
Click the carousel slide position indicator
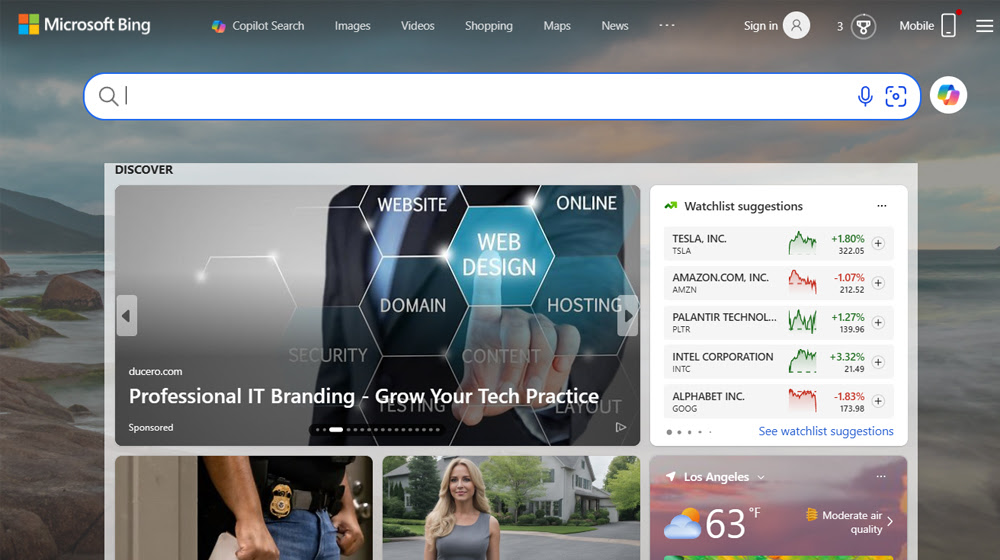point(378,429)
